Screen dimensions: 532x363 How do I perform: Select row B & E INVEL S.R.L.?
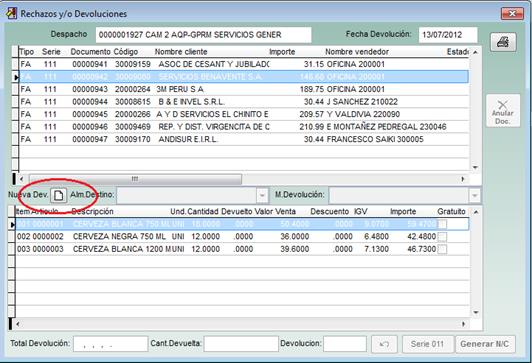pos(244,102)
